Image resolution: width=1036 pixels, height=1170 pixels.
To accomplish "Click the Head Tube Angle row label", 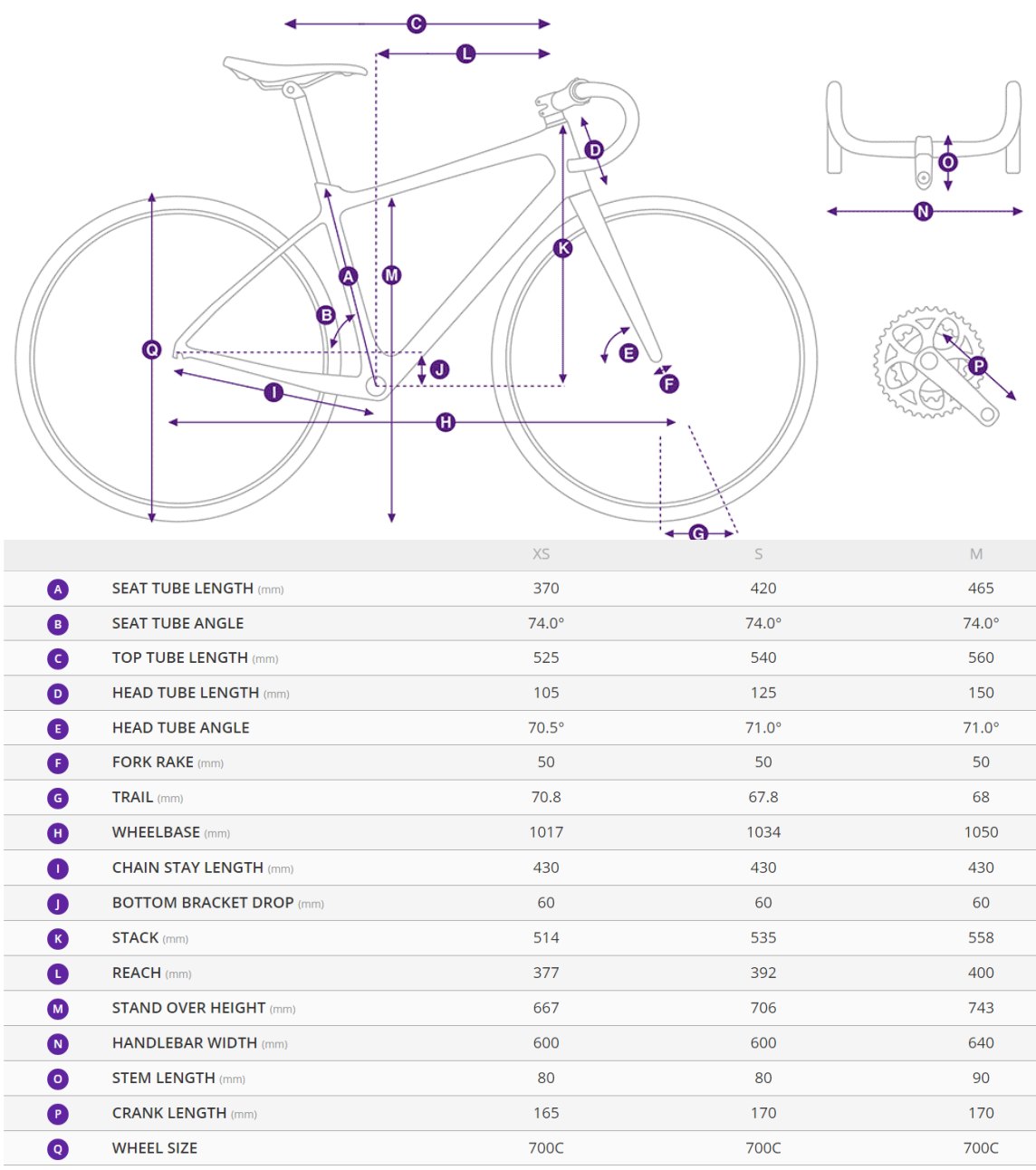I will [x=180, y=727].
